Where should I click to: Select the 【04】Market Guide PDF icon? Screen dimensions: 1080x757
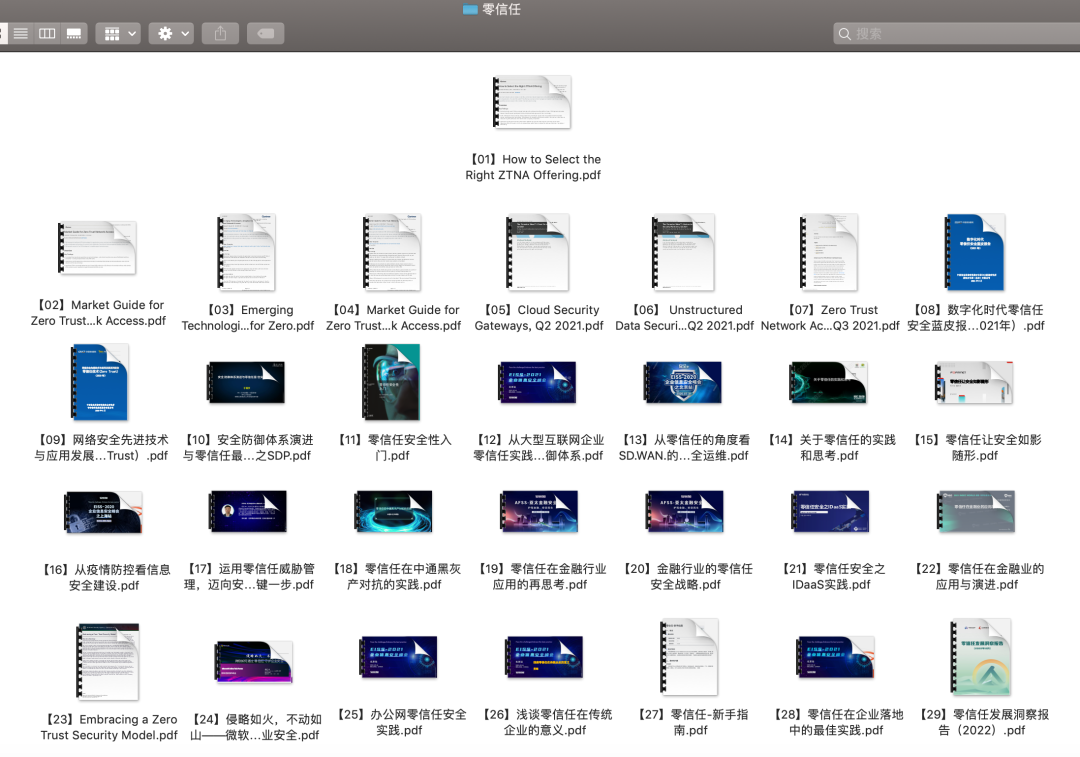393,252
